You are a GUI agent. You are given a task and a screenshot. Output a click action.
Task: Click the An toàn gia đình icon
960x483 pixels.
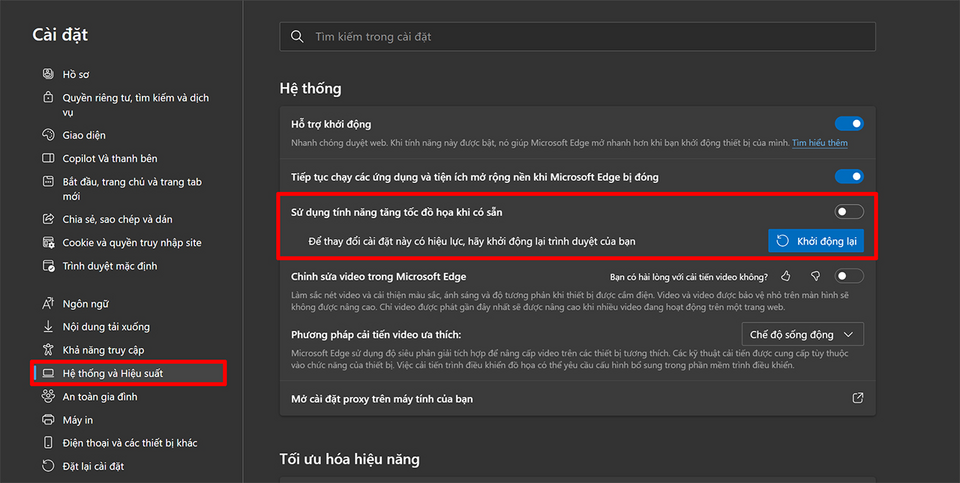48,396
